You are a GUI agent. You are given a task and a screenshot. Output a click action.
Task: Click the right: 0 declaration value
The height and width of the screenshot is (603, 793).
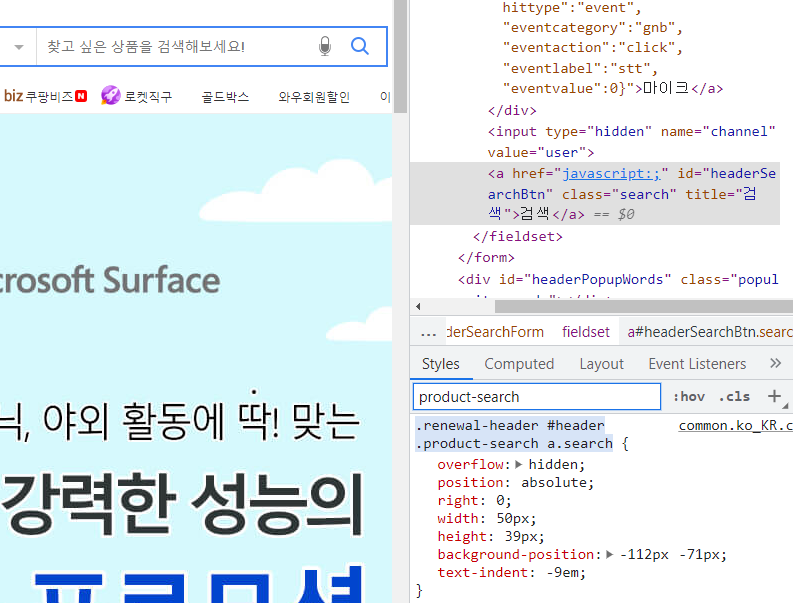500,500
